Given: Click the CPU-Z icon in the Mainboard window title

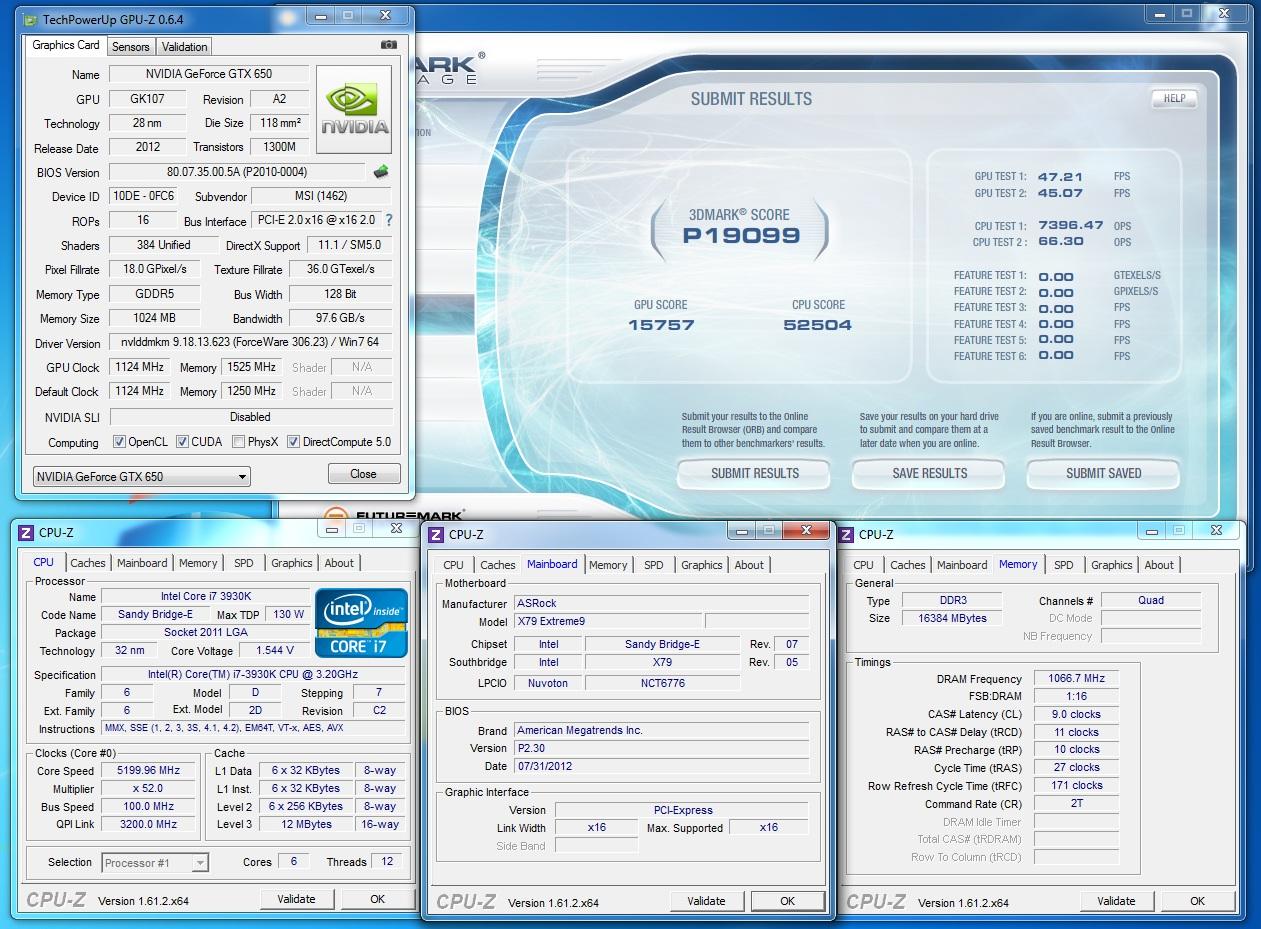Looking at the screenshot, I should click(x=436, y=535).
